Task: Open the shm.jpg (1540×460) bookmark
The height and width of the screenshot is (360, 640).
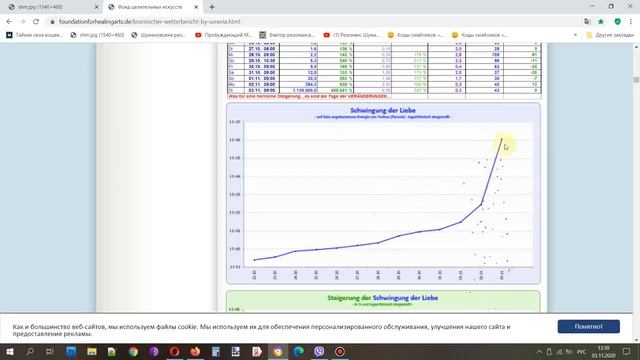Action: pos(97,35)
